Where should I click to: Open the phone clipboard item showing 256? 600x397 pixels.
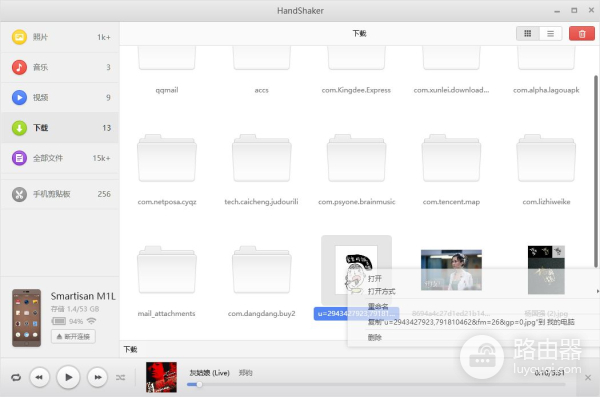(60, 194)
